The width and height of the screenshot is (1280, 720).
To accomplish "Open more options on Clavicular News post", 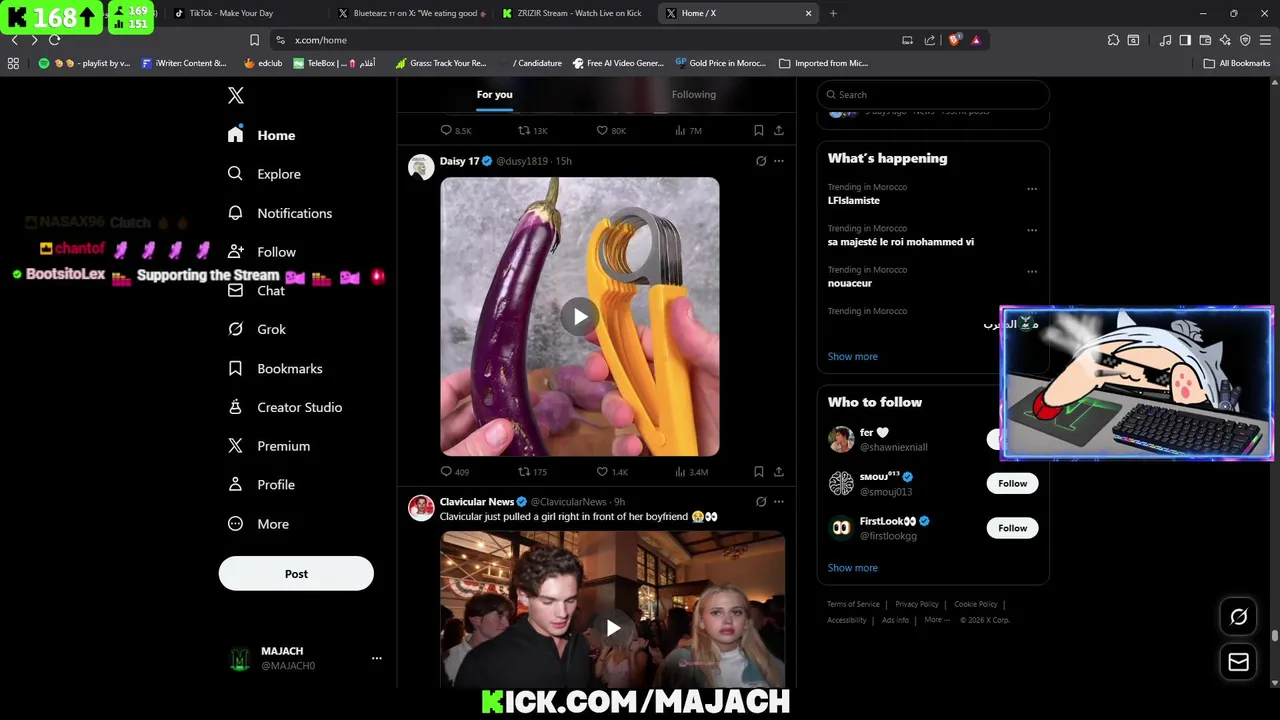I will click(779, 502).
